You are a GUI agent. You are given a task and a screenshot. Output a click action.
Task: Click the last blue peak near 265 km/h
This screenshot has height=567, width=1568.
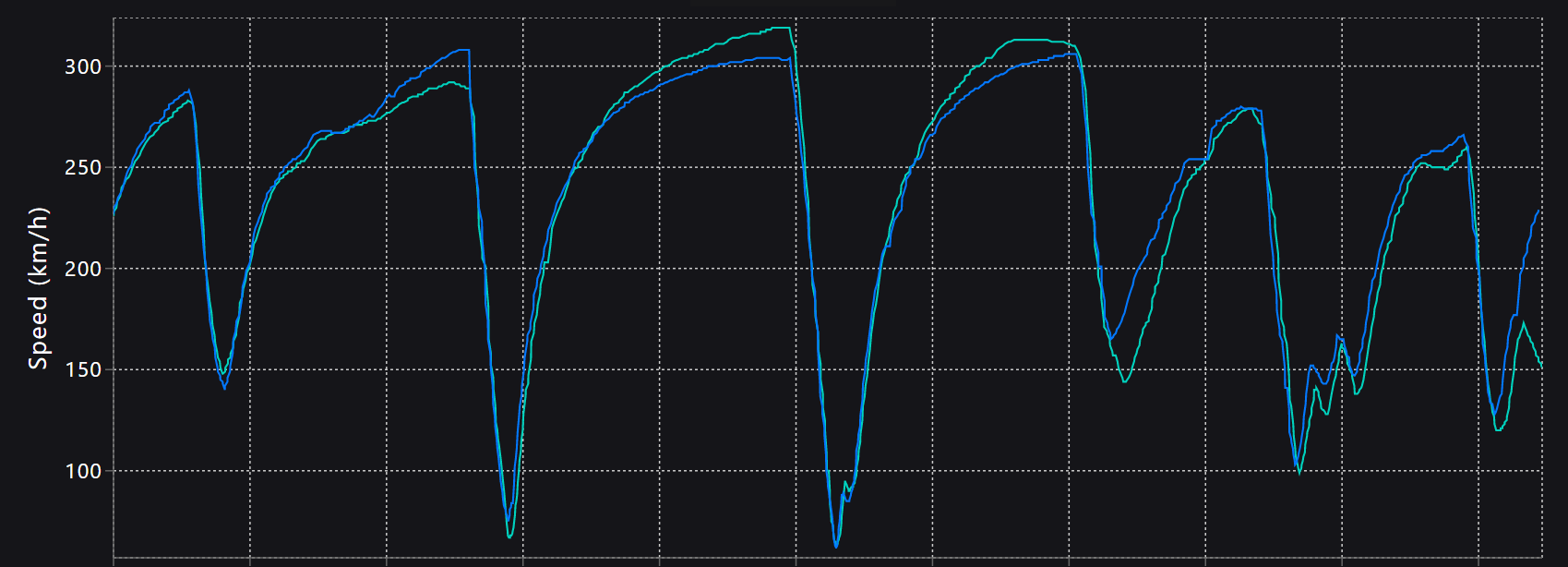[x=1462, y=136]
